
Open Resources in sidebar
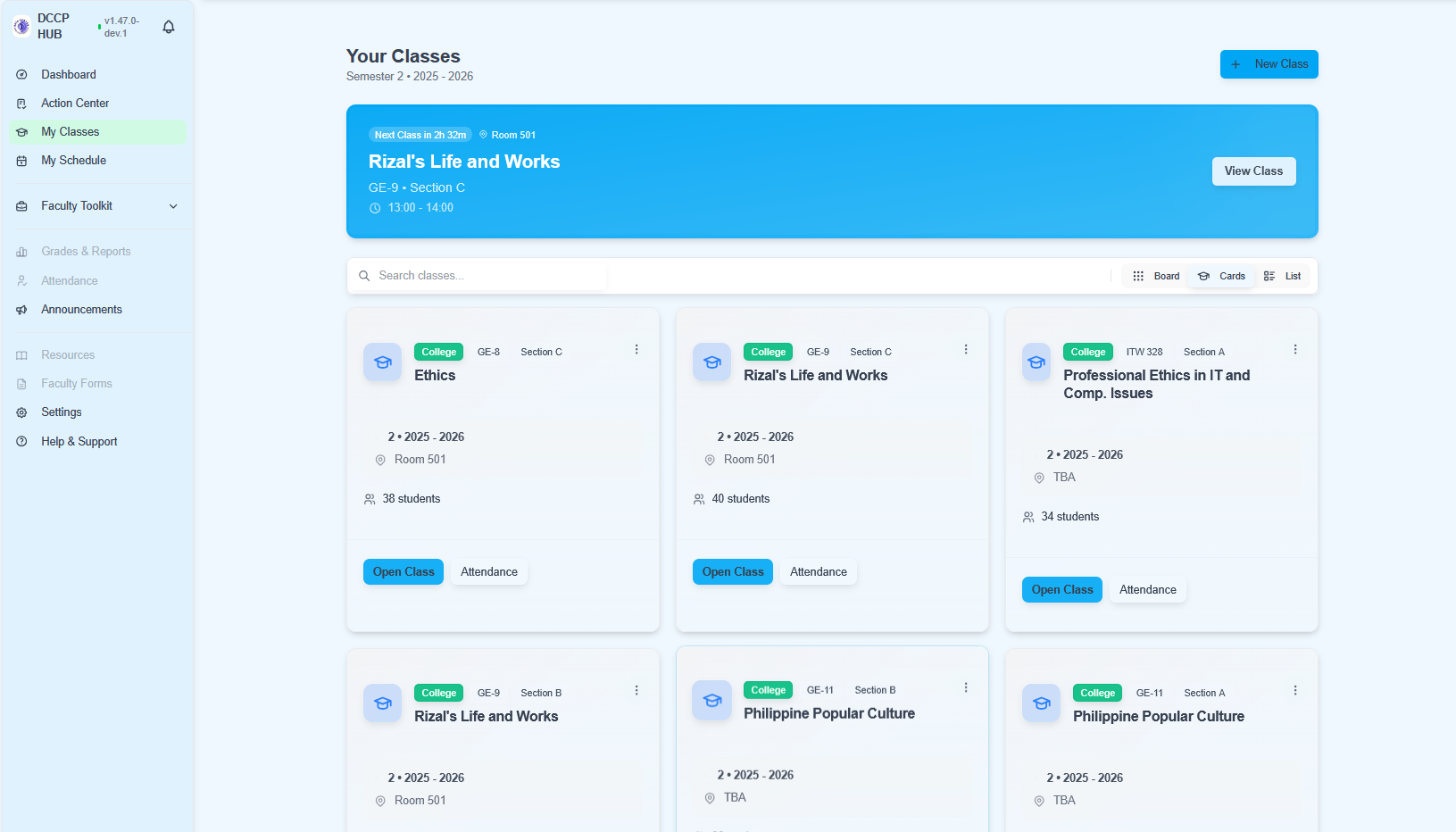(97, 355)
